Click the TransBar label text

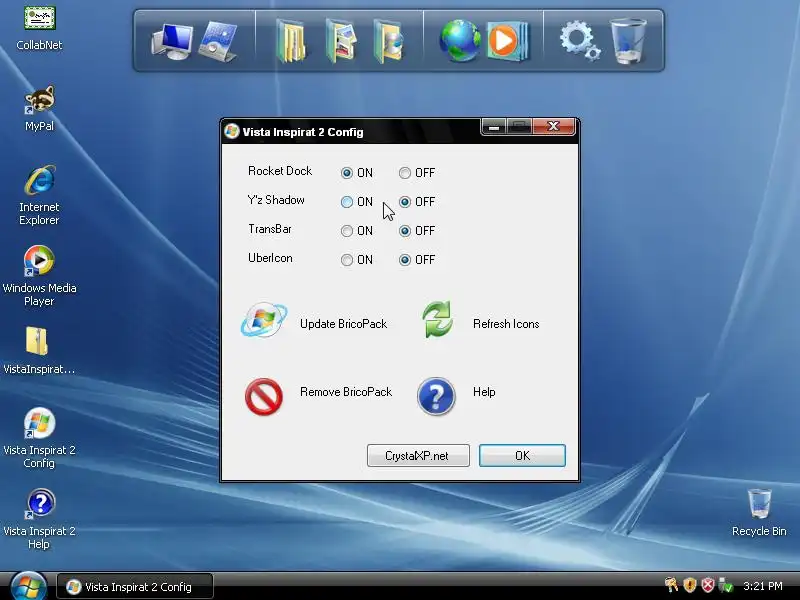click(270, 229)
